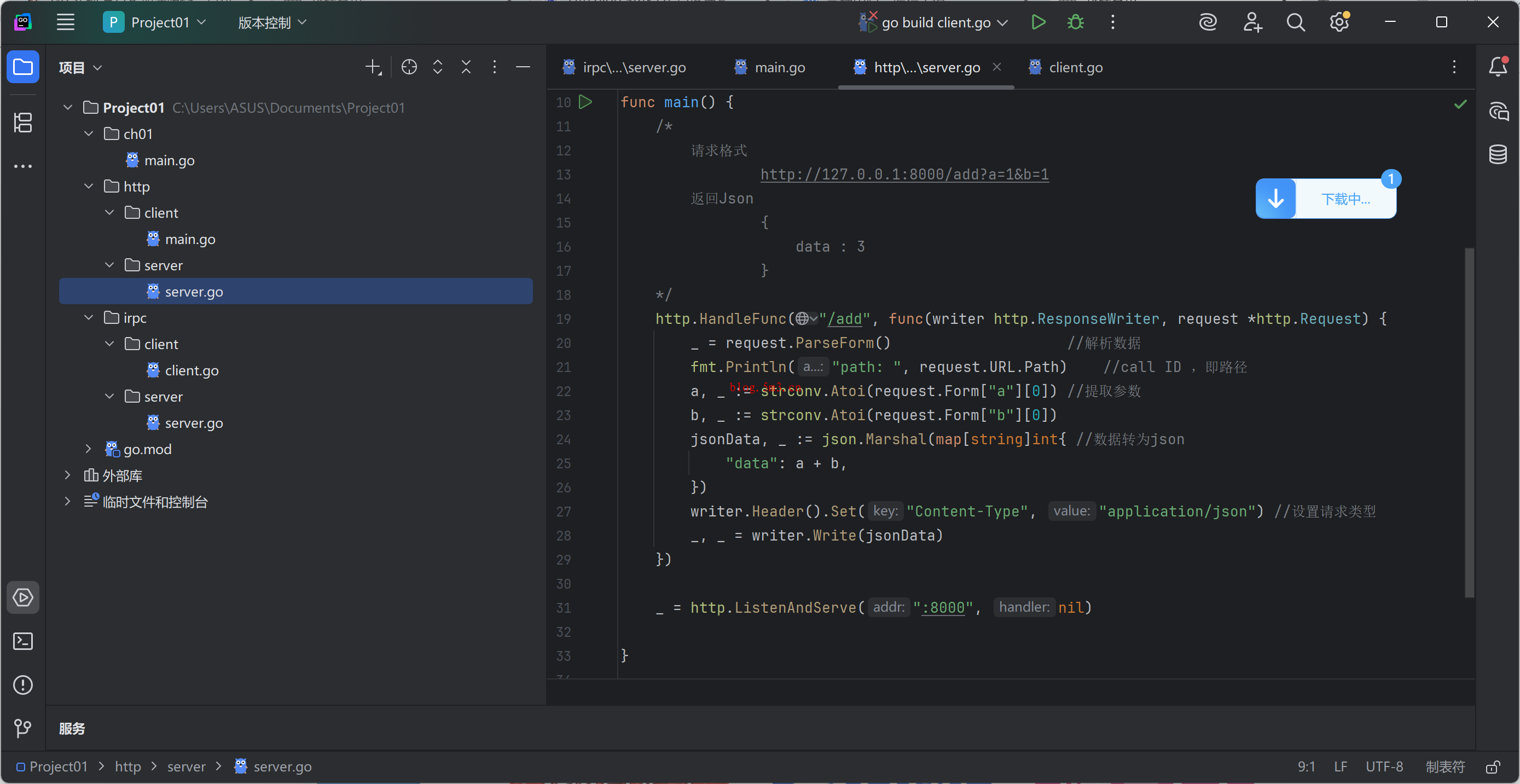Image resolution: width=1520 pixels, height=784 pixels.
Task: Collapse the ch01 folder
Action: pyautogui.click(x=89, y=134)
